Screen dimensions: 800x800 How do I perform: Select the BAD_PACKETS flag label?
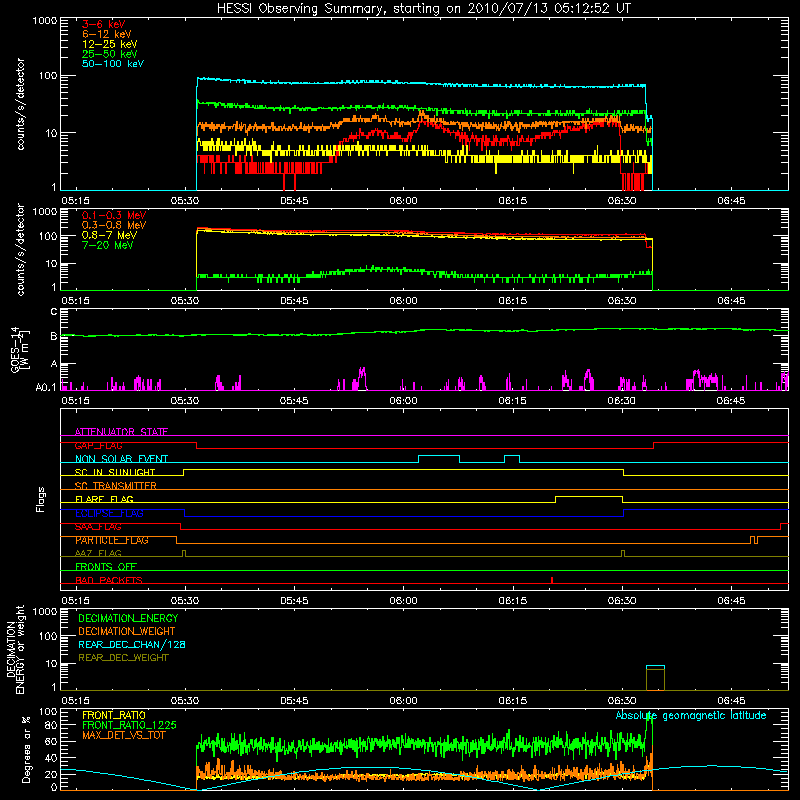(109, 580)
